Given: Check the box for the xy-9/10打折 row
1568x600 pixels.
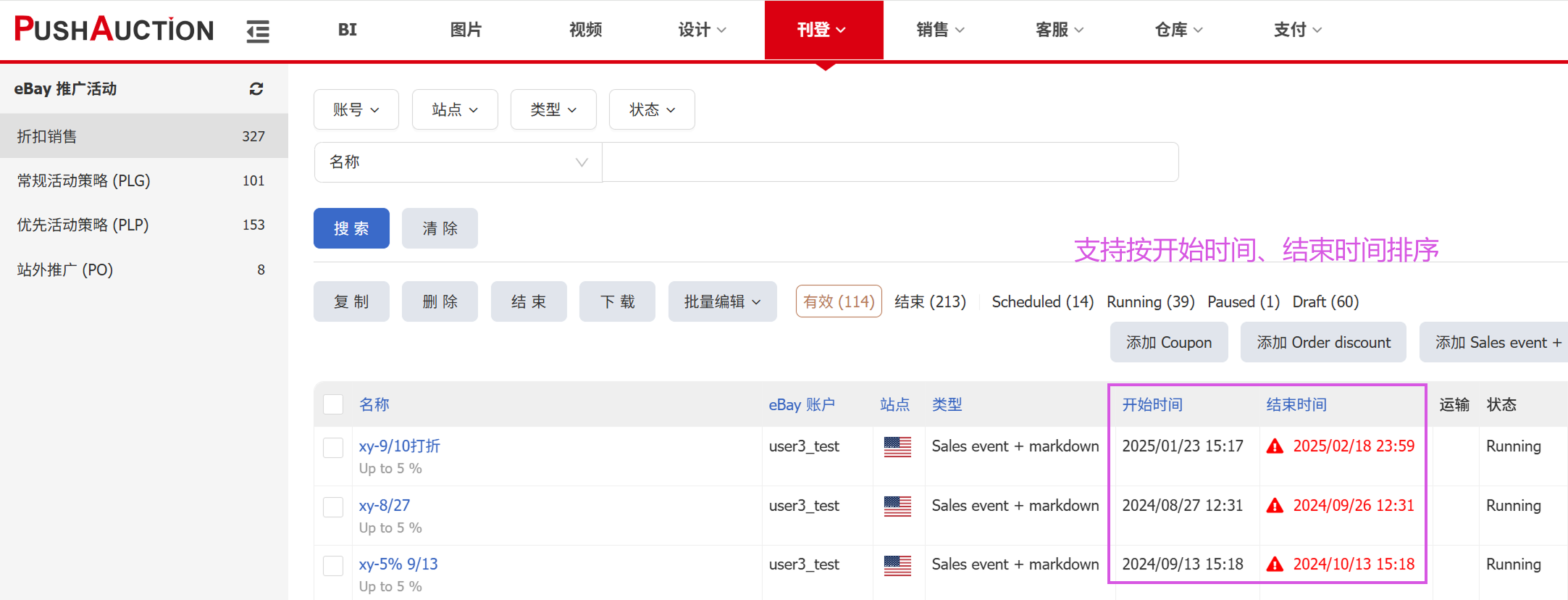Looking at the screenshot, I should (x=333, y=448).
